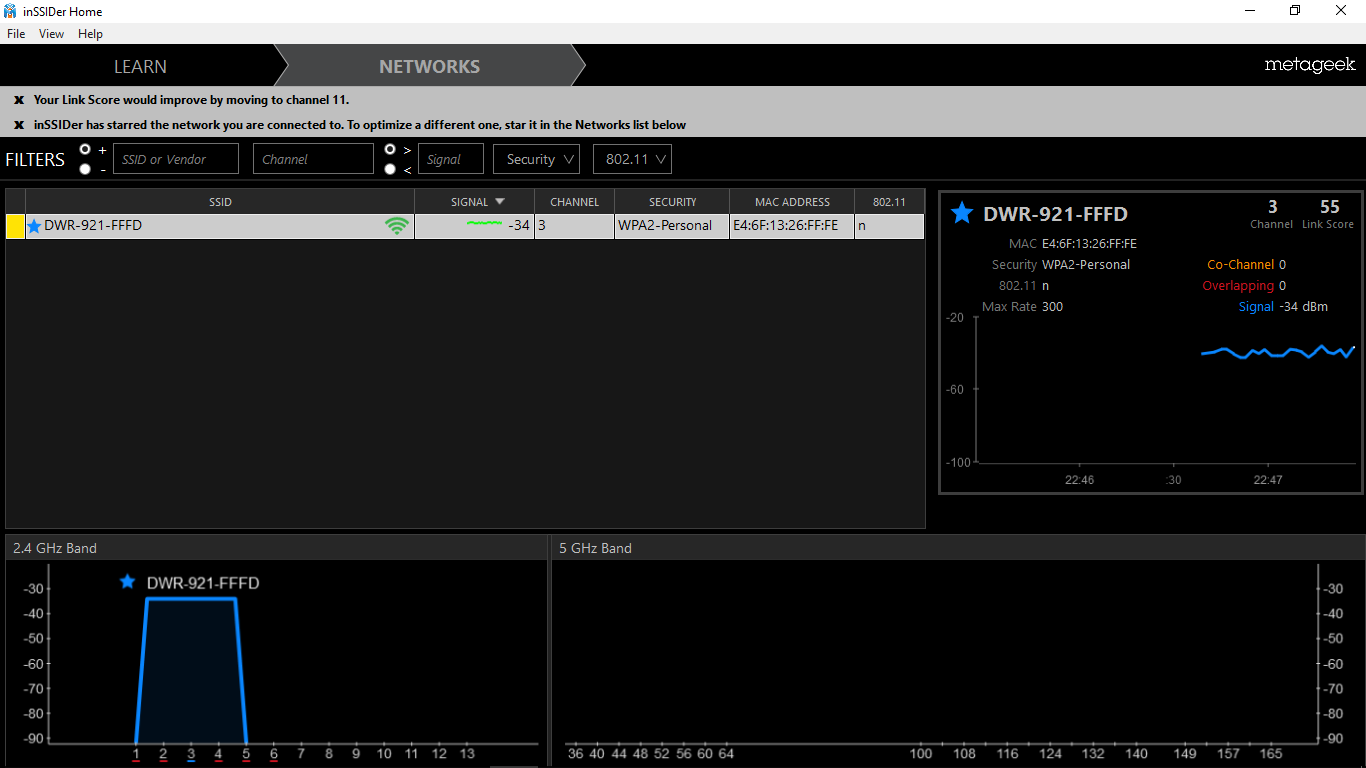Viewport: 1366px width, 768px height.
Task: Minimize the inSSIDer Home window
Action: pos(1249,11)
